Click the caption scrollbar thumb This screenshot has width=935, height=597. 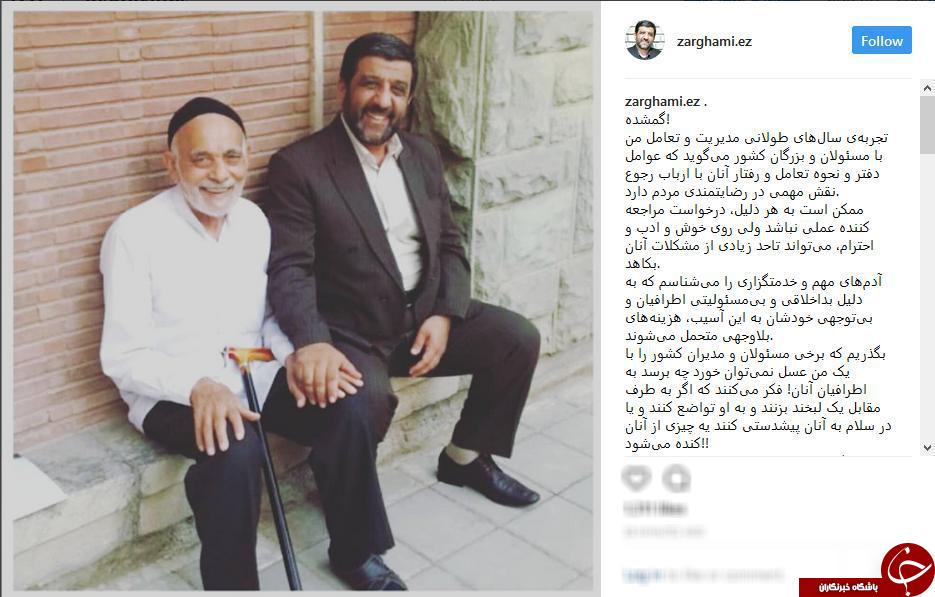(927, 125)
